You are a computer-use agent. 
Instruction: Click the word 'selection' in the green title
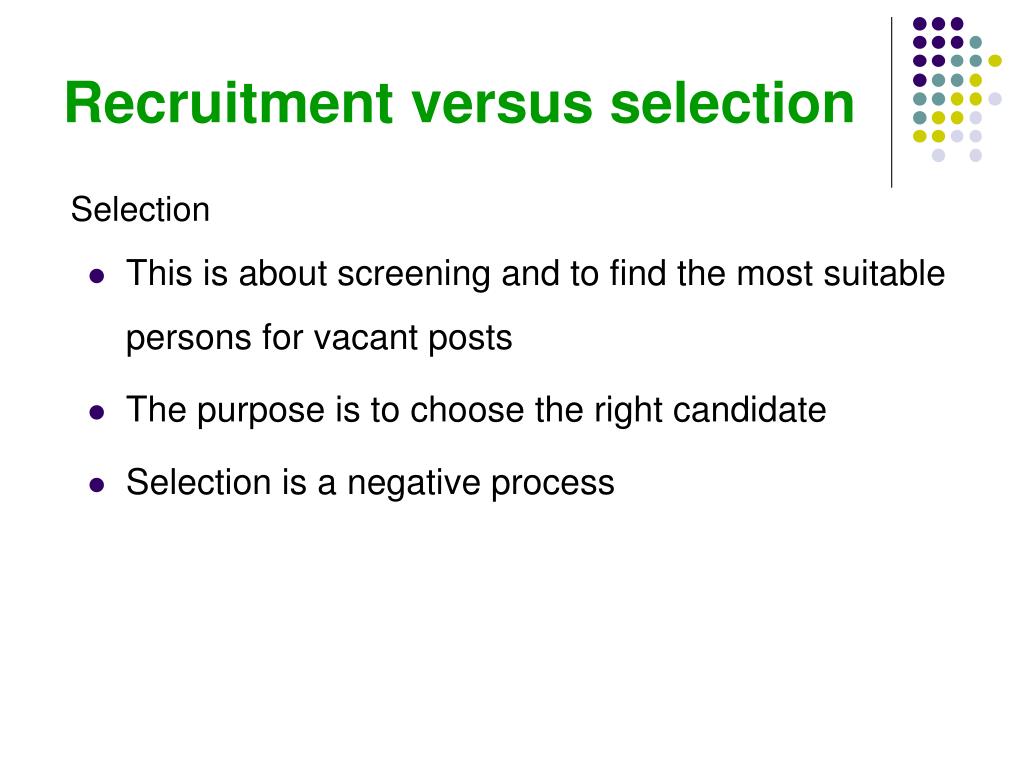pos(732,103)
